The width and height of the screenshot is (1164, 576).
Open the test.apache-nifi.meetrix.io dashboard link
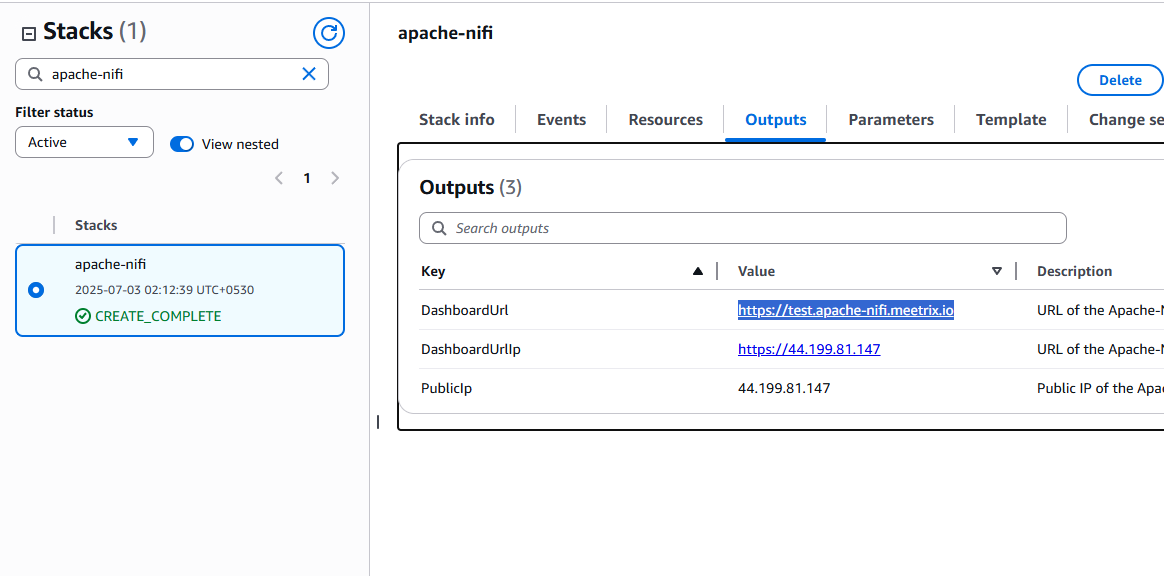coord(846,310)
